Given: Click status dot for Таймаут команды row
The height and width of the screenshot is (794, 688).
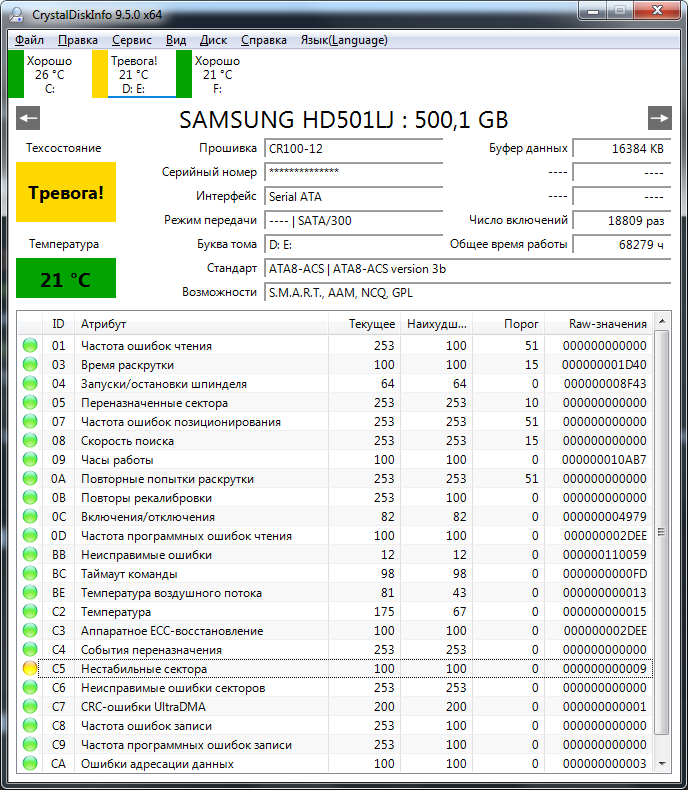Looking at the screenshot, I should [30, 573].
